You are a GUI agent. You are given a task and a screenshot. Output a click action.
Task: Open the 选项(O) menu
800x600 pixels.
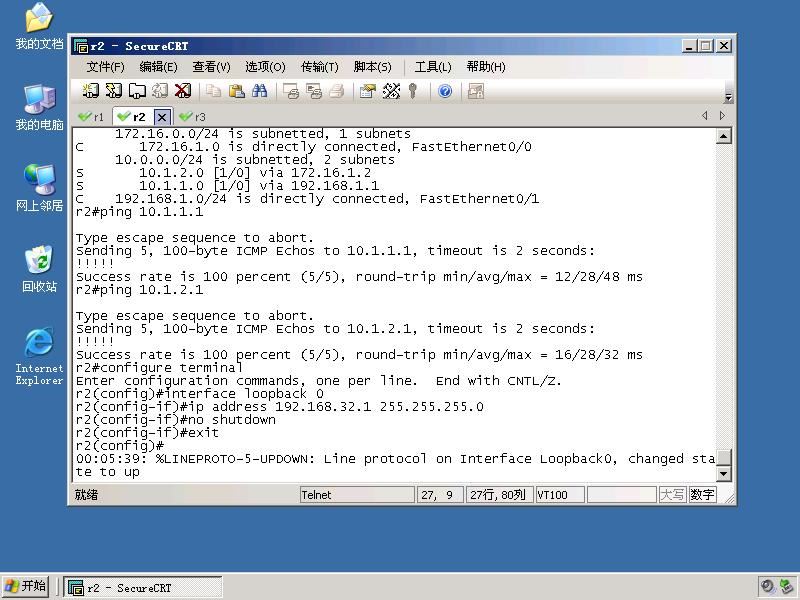[265, 67]
